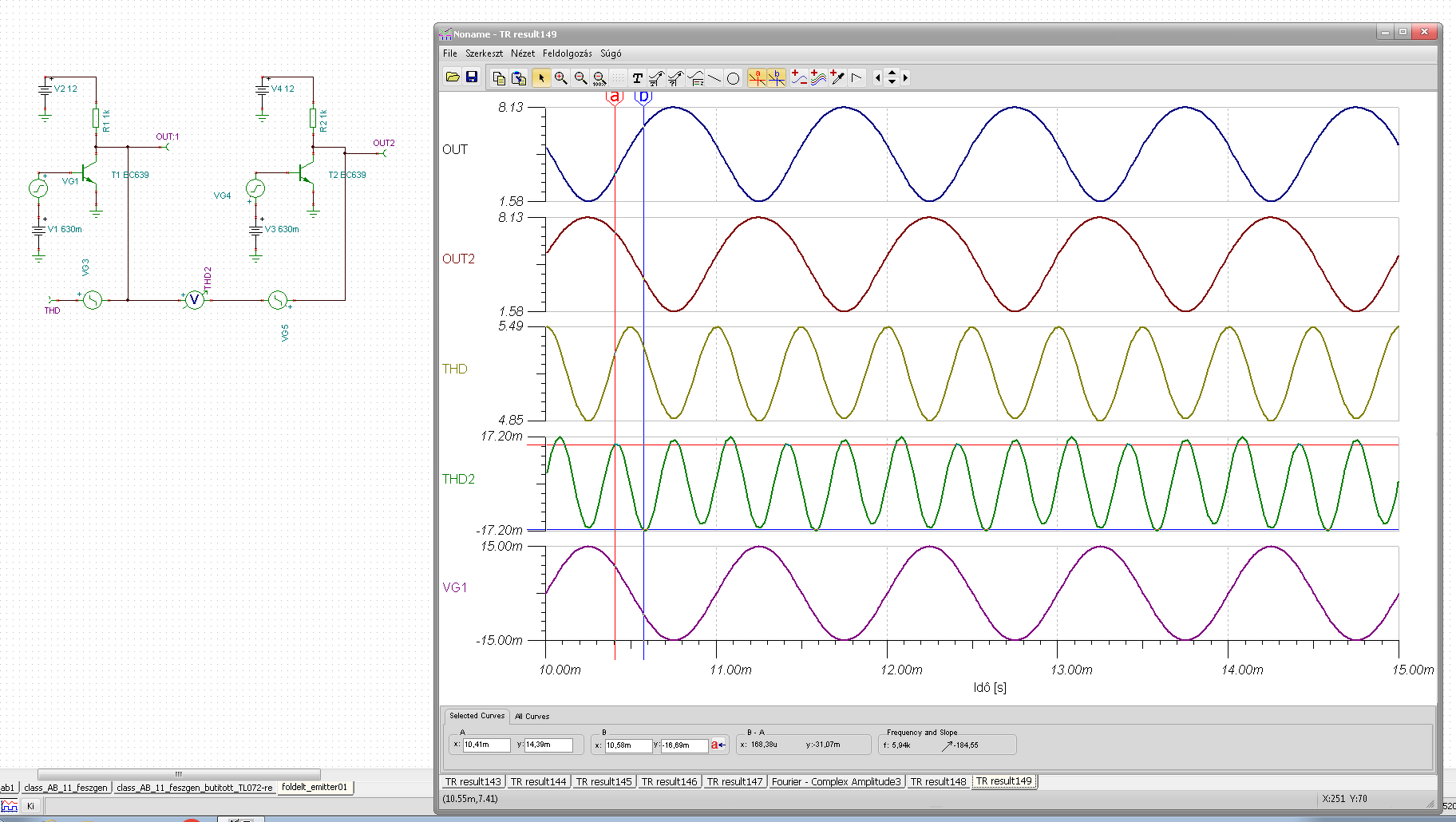Open the Nézet menu
This screenshot has height=822, width=1456.
523,53
